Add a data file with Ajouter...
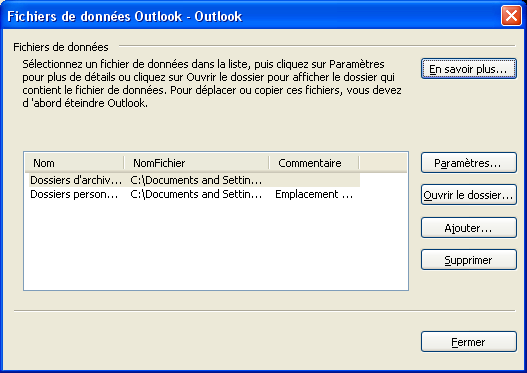527x373 pixels. (469, 228)
